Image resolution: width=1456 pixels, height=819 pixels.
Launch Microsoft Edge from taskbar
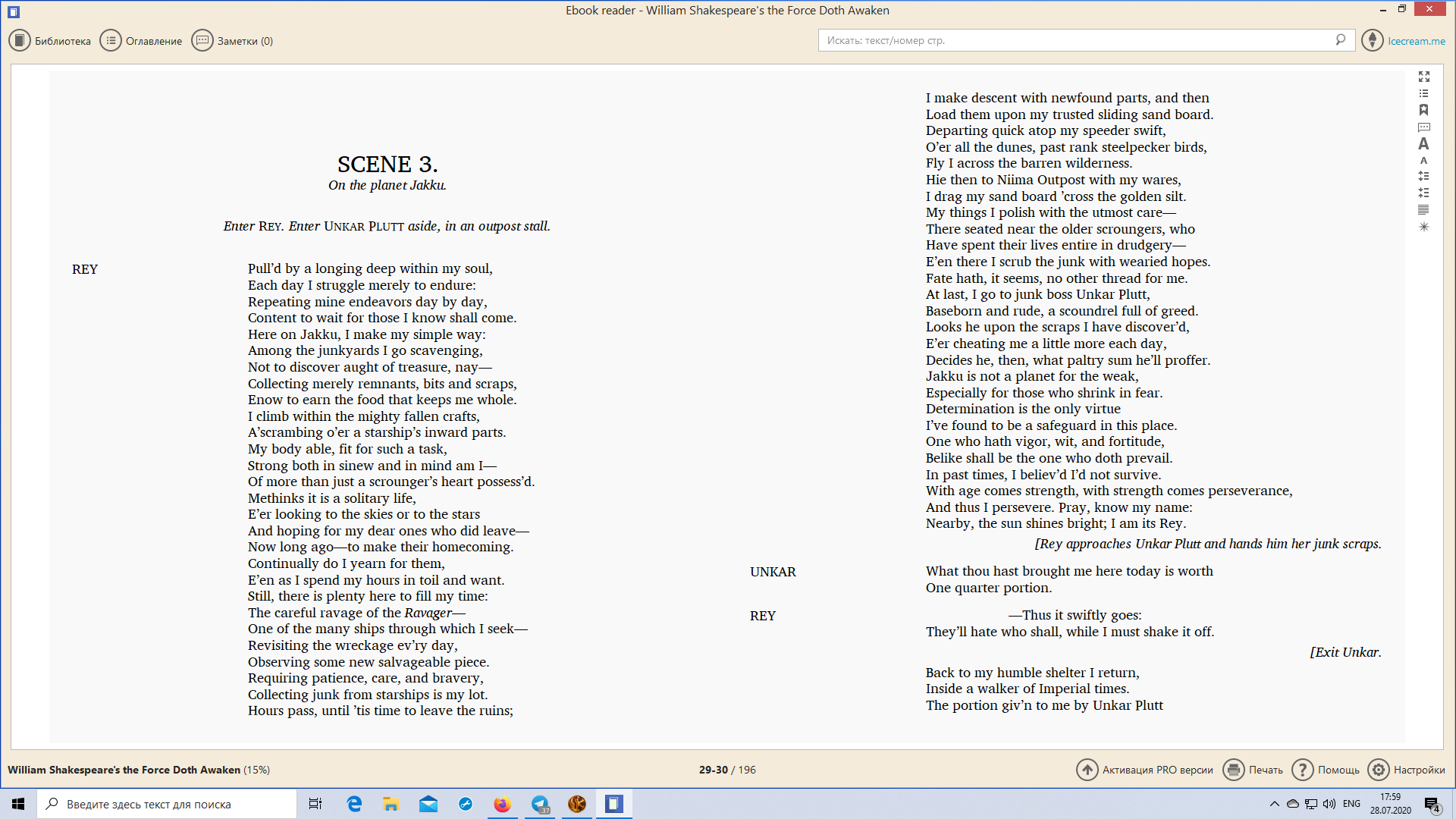pyautogui.click(x=354, y=804)
